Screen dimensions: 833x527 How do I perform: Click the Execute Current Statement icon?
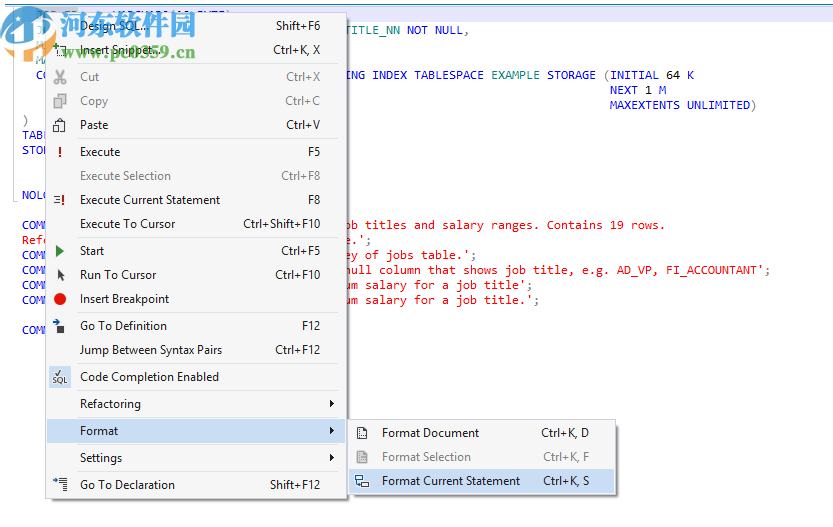(60, 200)
